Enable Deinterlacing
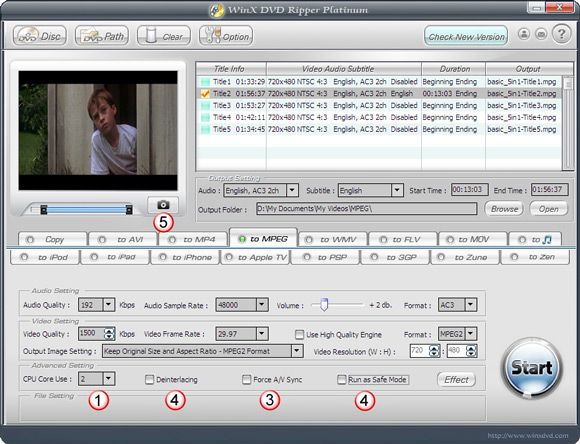This screenshot has height=444, width=580. coord(149,380)
